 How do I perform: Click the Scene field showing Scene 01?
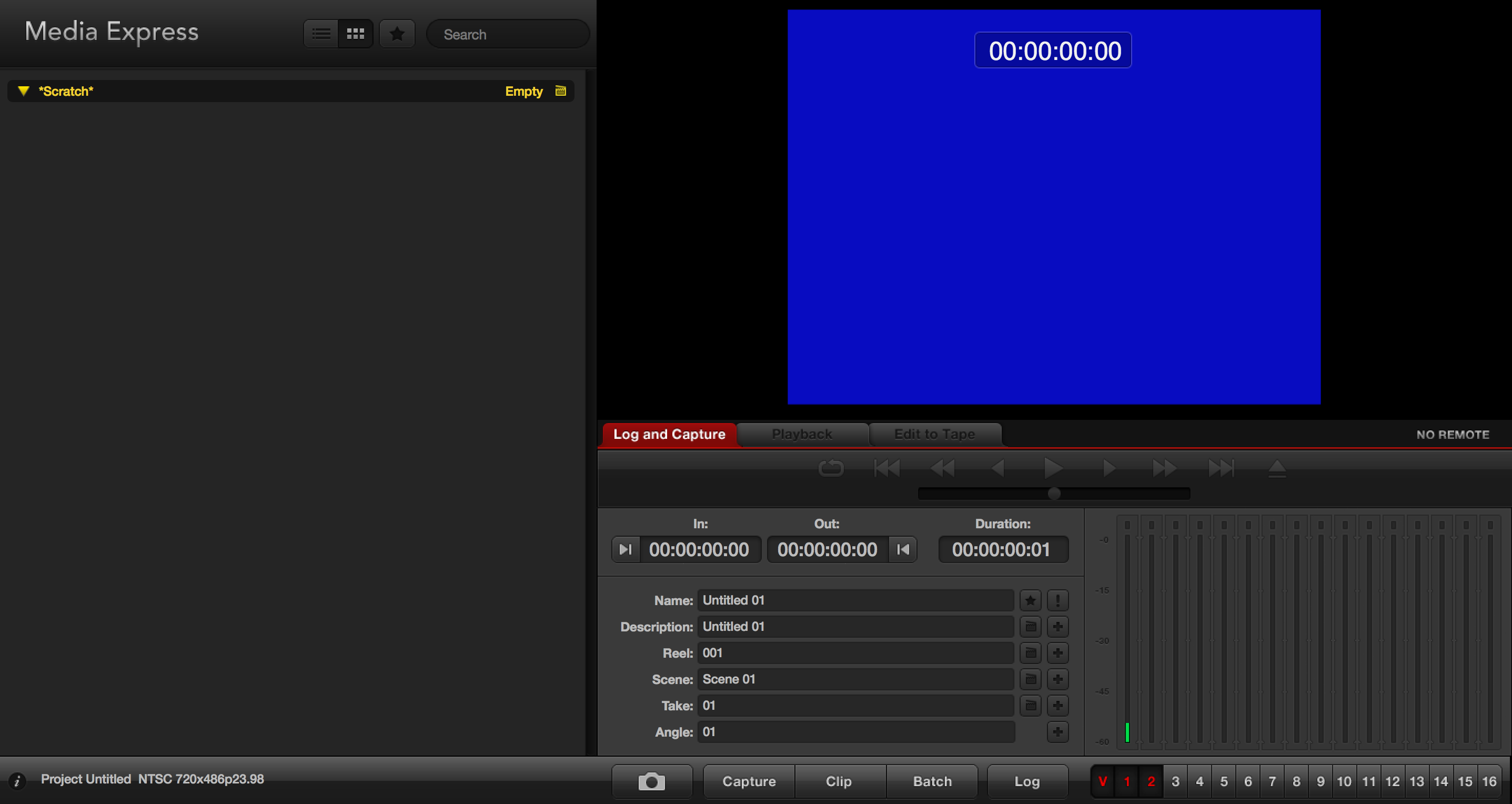pyautogui.click(x=855, y=680)
